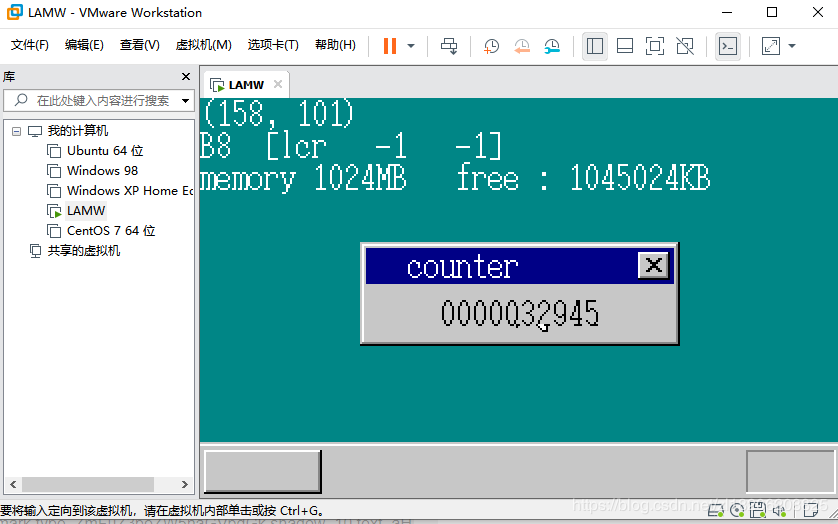This screenshot has height=524, width=838.
Task: Close the counter window in guest
Action: point(653,265)
